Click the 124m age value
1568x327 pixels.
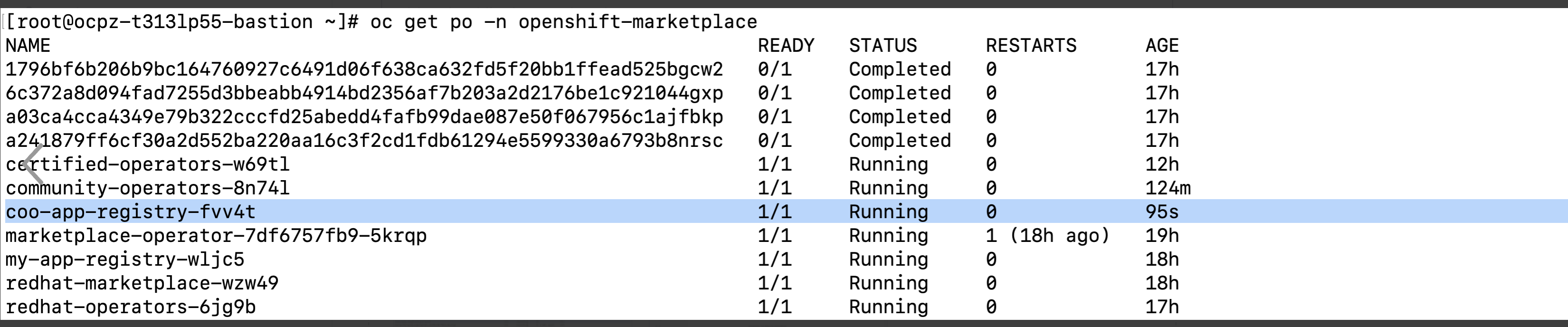1167,188
